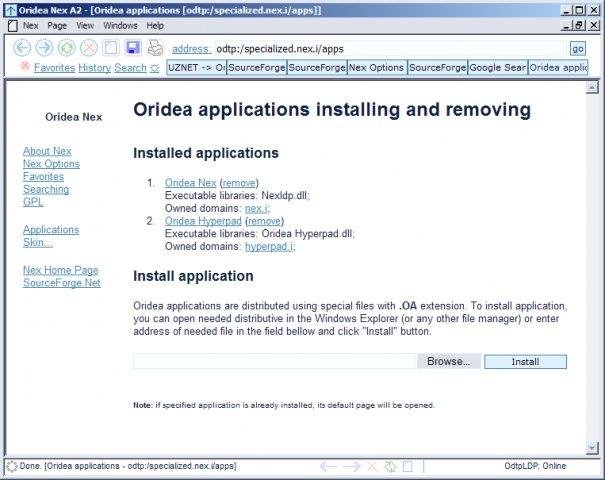Screen dimensions: 605x480
Task: Open SourceForge.Net sidebar link
Action: click(62, 283)
